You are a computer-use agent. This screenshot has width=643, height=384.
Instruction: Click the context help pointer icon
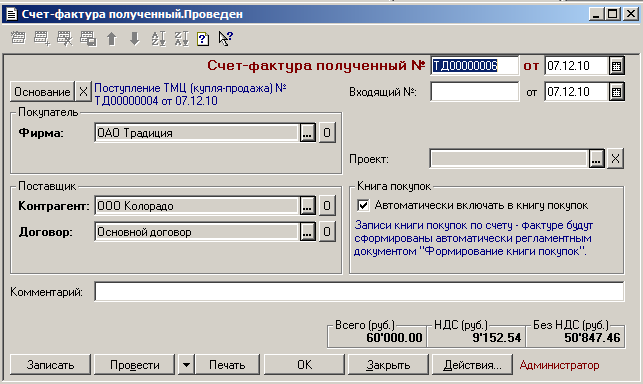pos(225,39)
